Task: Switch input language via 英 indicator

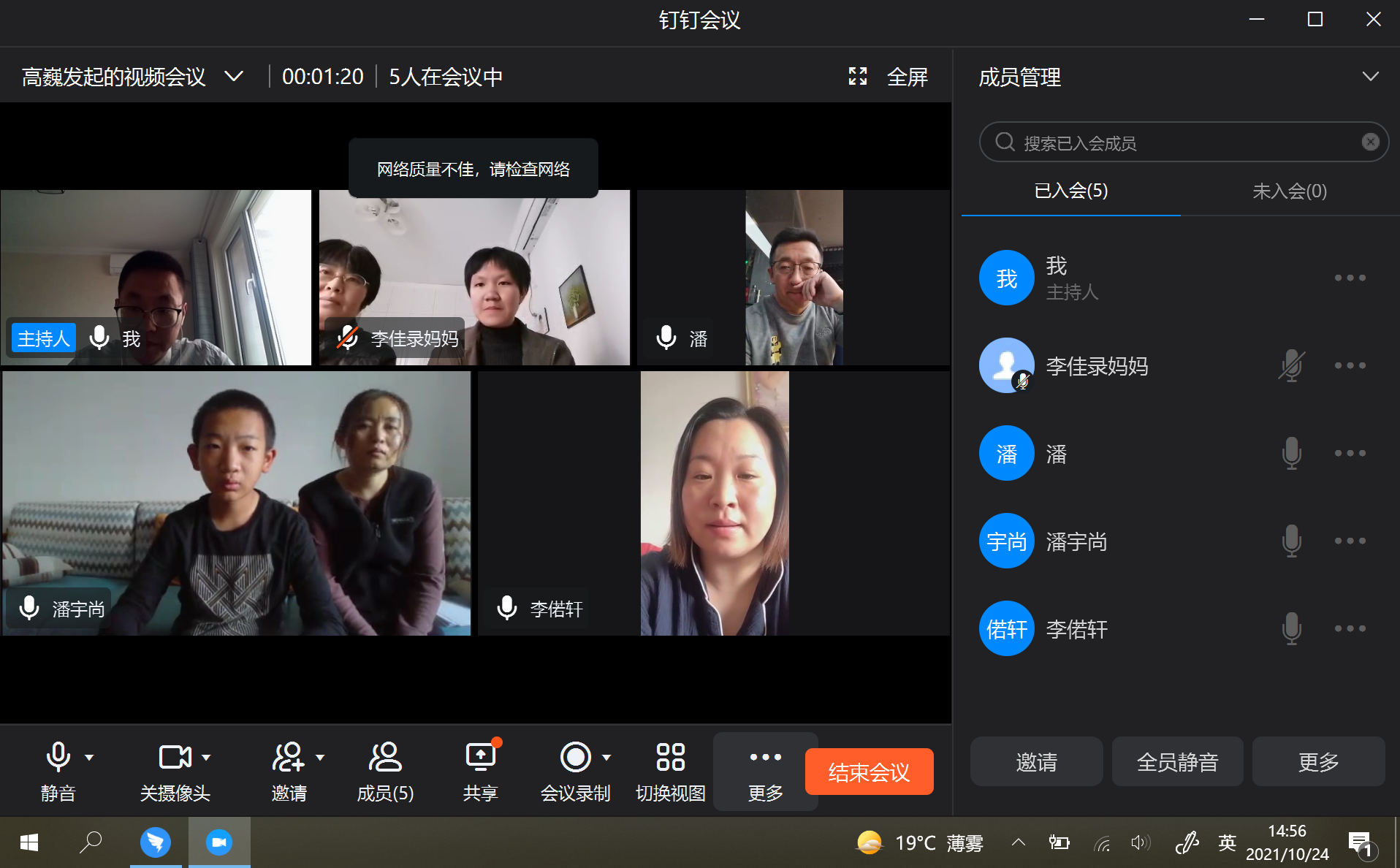Action: [x=1227, y=842]
